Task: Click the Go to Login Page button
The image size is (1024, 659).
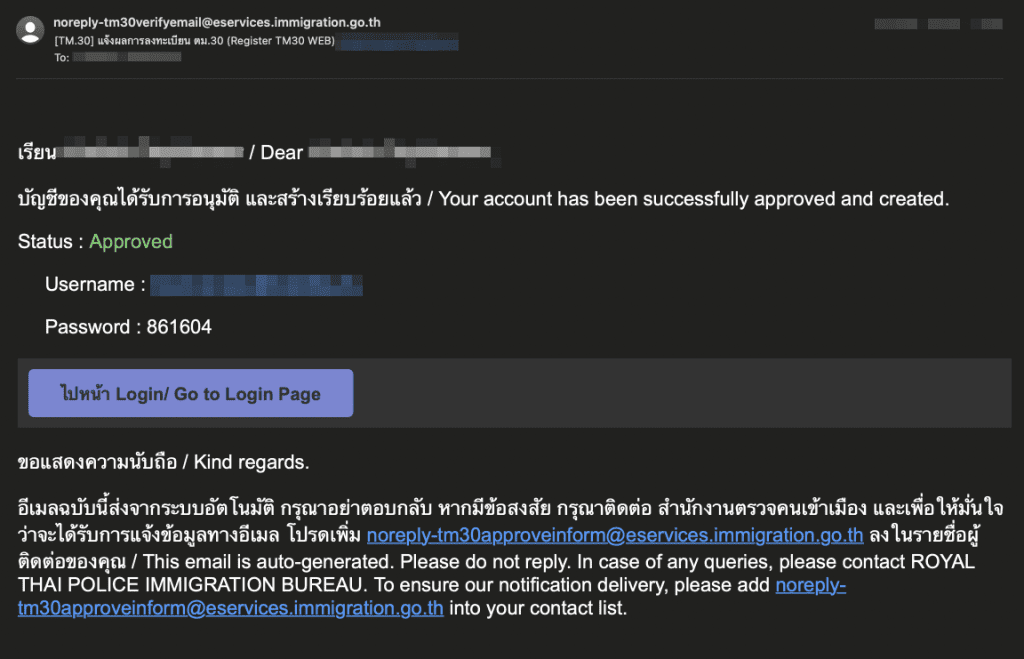Action: [x=191, y=393]
